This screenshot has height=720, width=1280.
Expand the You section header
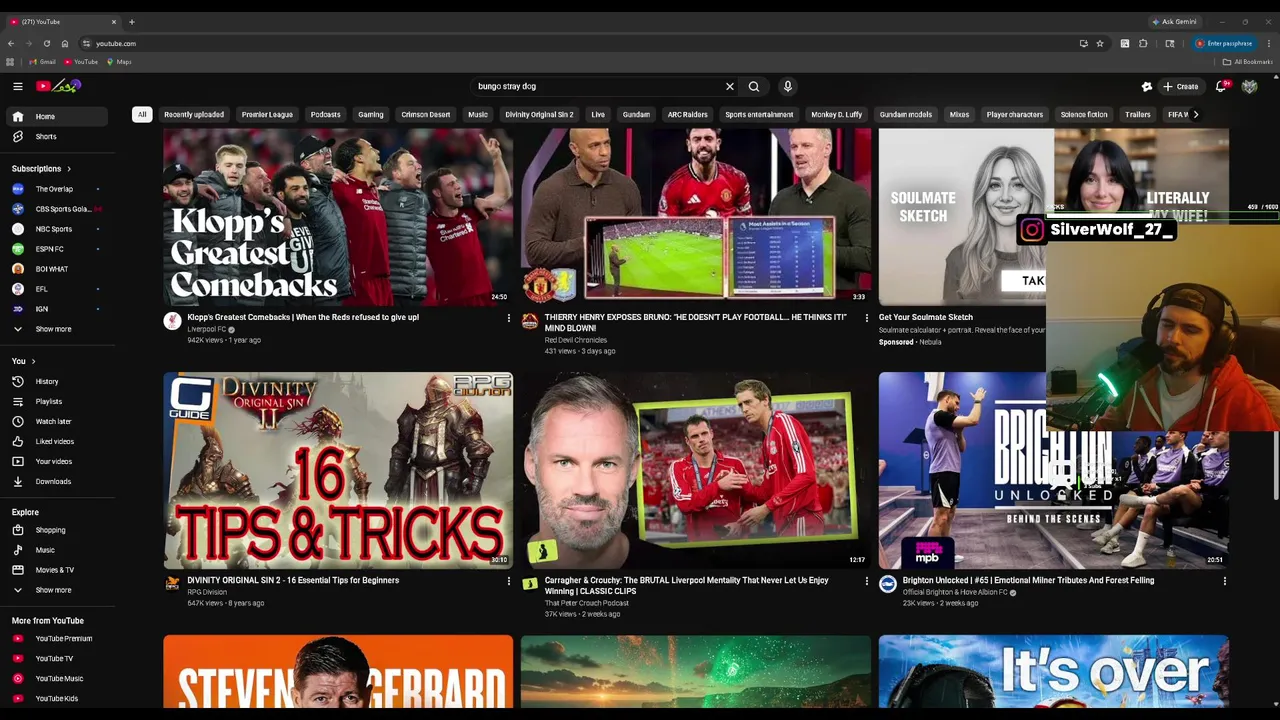click(24, 361)
